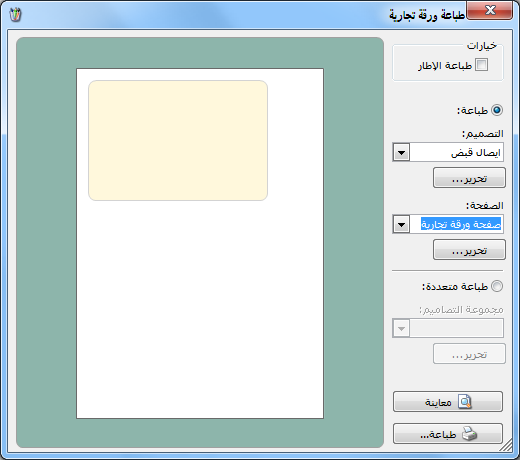Click the cream-colored receipt area in preview

tap(178, 140)
